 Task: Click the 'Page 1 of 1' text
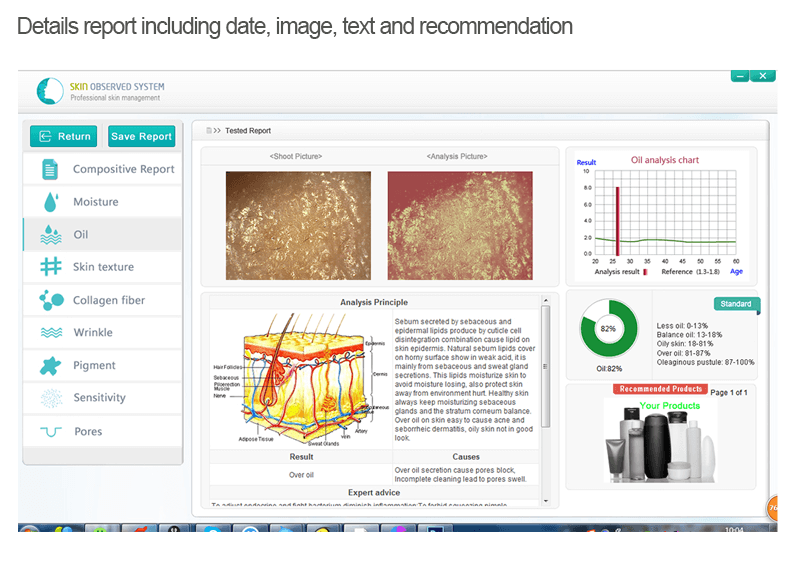(x=729, y=392)
